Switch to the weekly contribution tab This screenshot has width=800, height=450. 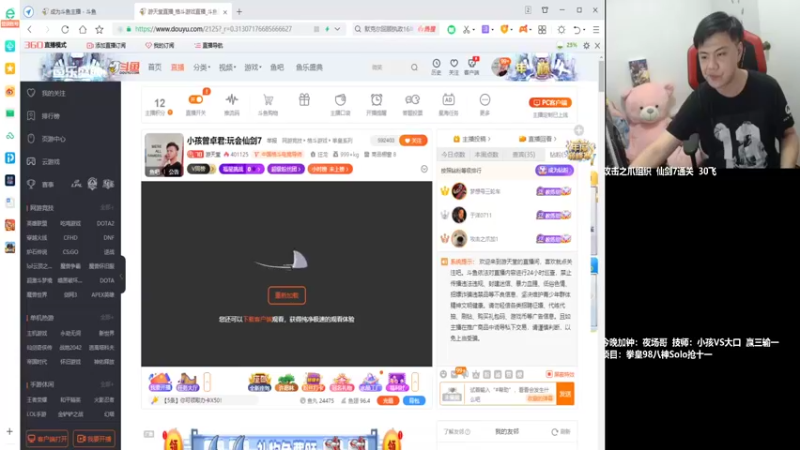pos(486,154)
